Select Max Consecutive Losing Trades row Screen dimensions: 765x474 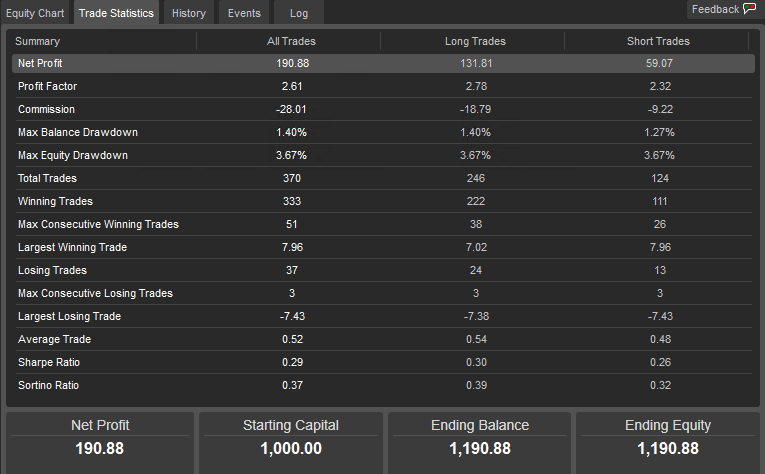point(383,293)
